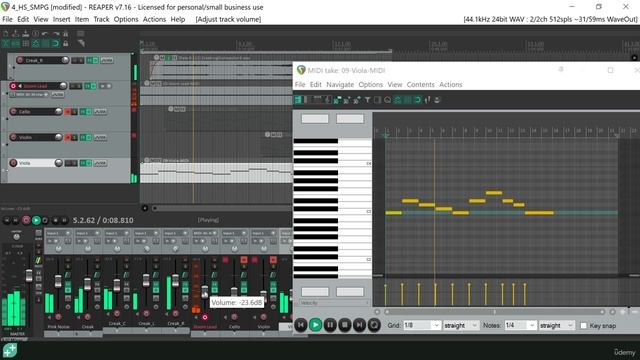Open the notes straight type dropdown
This screenshot has width=640, height=360.
[557, 325]
